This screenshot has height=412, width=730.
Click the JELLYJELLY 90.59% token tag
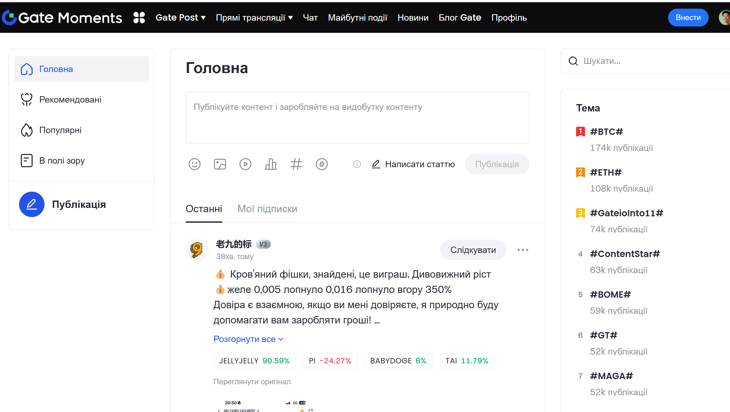(x=255, y=361)
